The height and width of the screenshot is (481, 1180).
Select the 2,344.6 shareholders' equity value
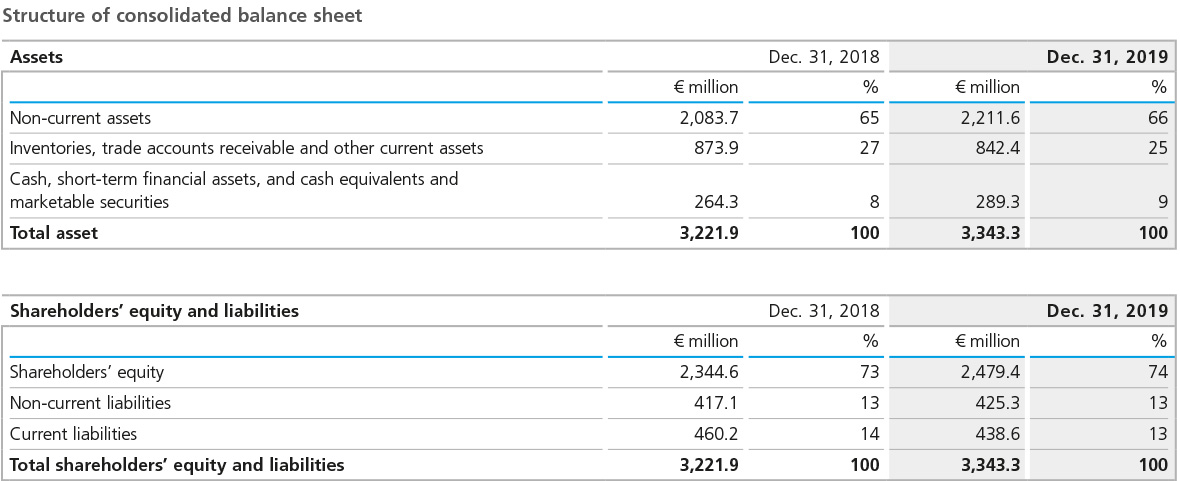pos(707,372)
